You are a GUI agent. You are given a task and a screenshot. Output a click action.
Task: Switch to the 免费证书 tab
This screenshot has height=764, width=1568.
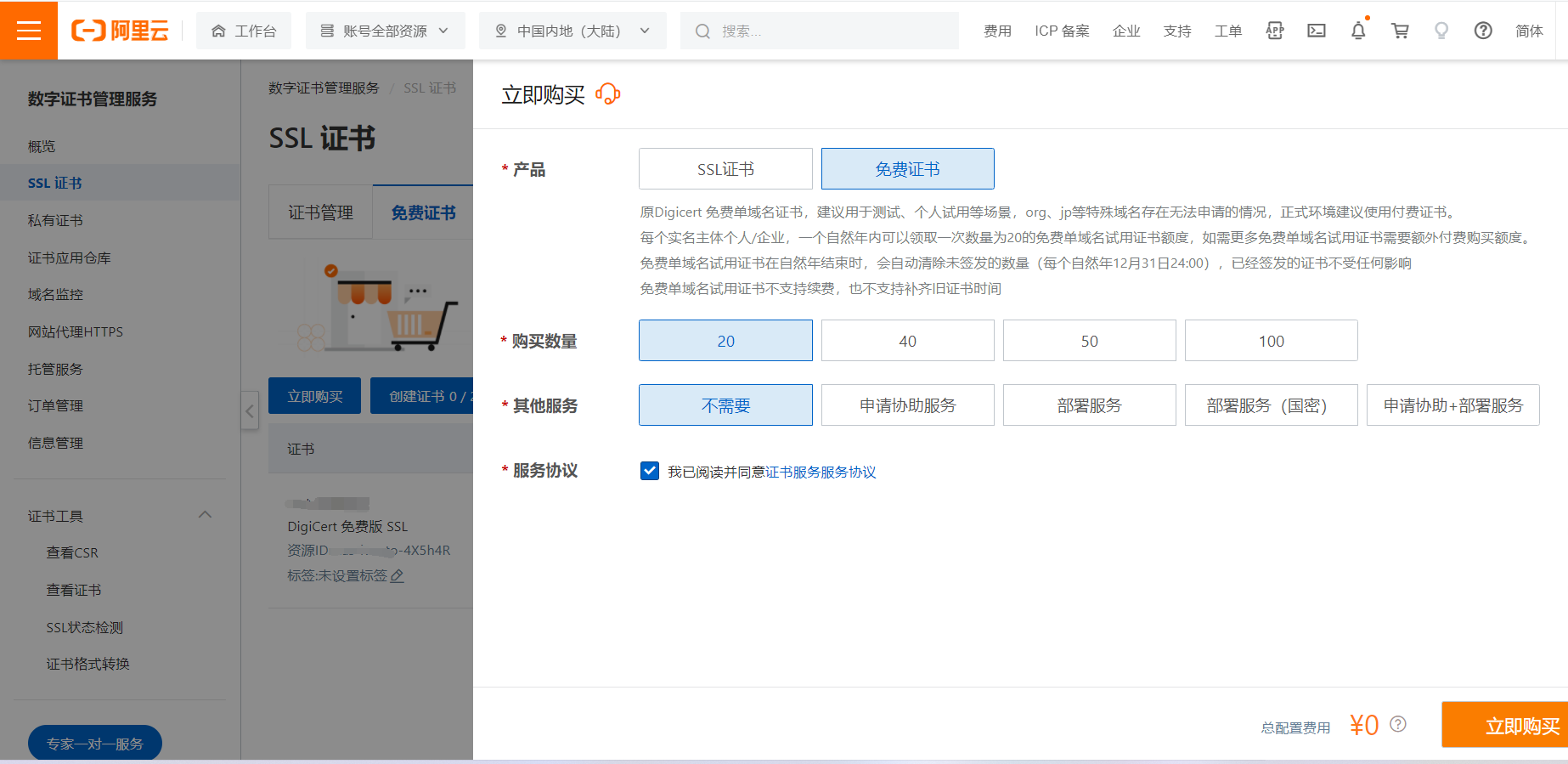point(423,212)
